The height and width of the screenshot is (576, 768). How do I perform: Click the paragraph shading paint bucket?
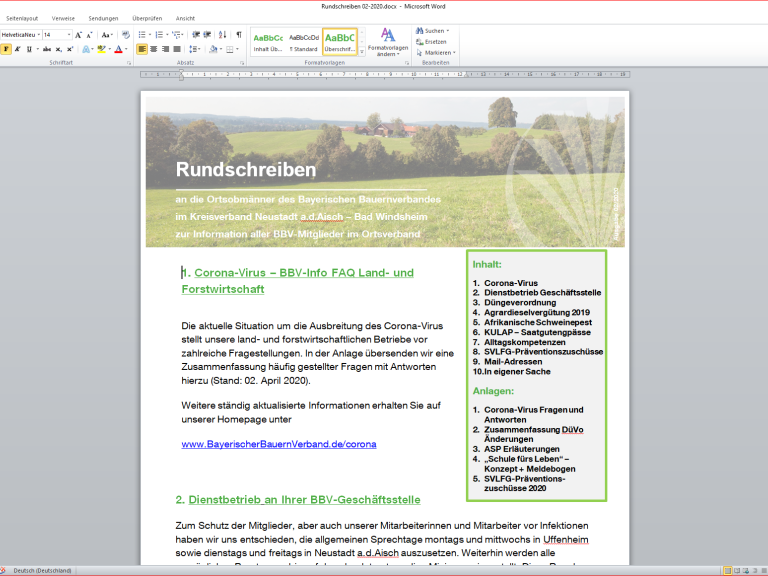(213, 49)
